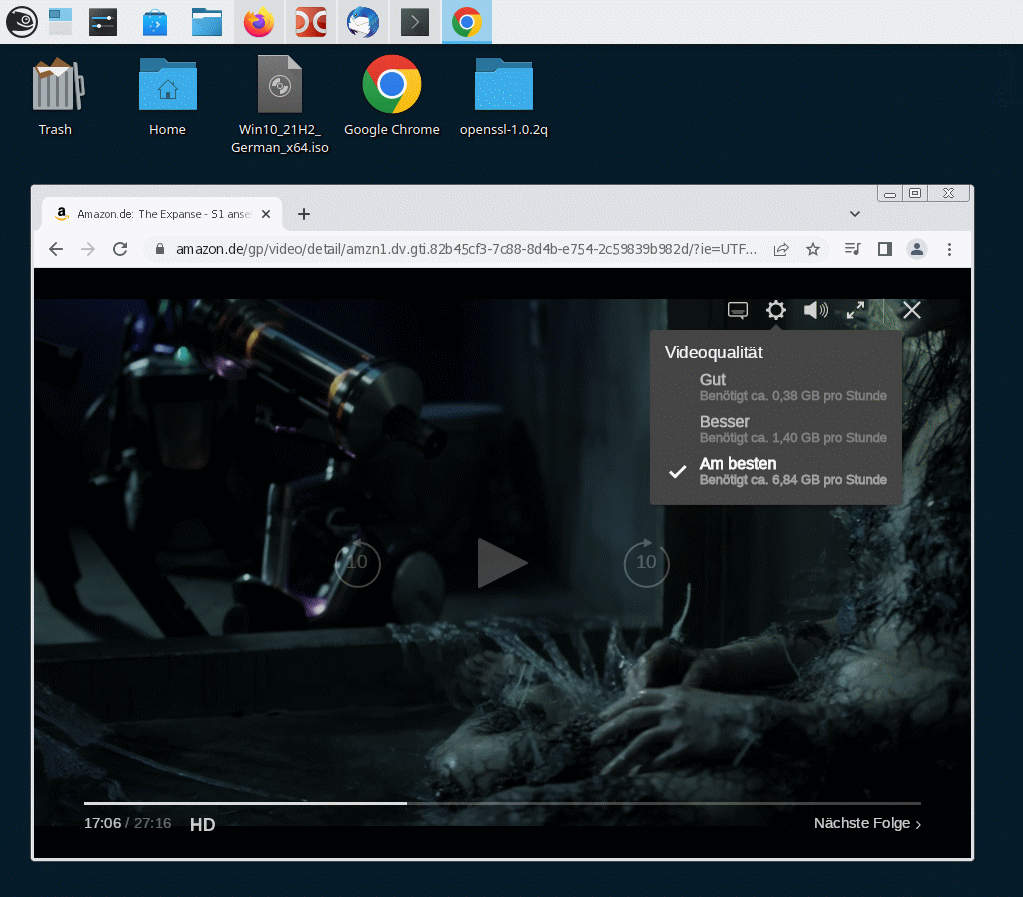View site information padlock icon
The height and width of the screenshot is (897, 1023).
[x=160, y=249]
